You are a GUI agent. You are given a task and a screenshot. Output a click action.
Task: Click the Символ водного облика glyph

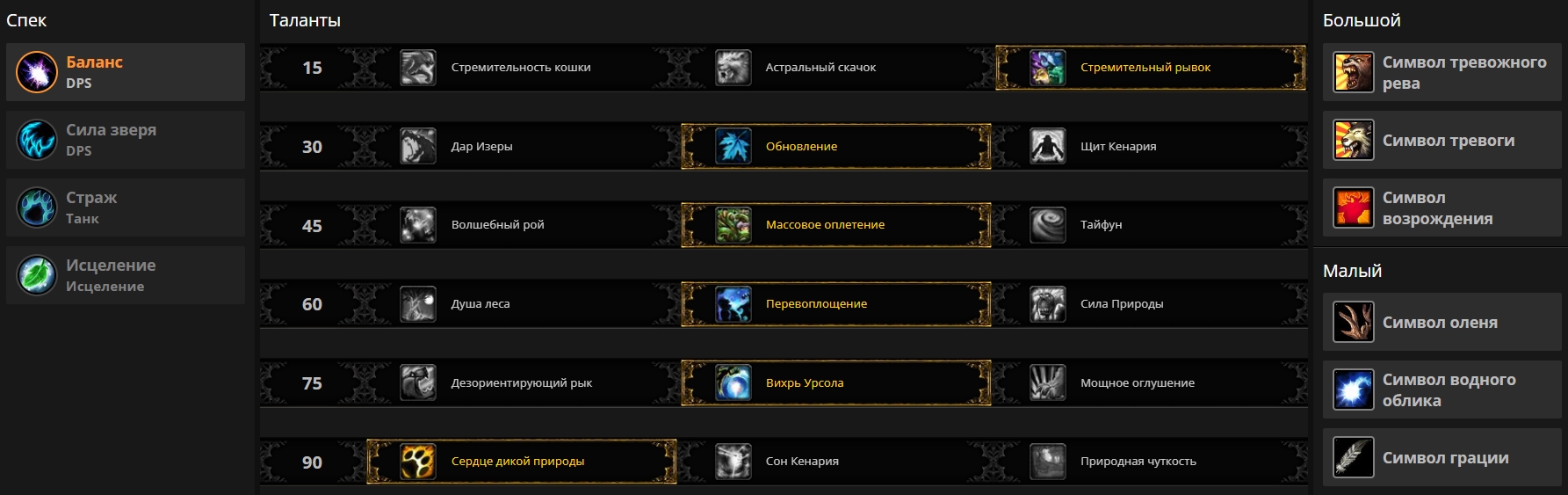tap(1448, 390)
